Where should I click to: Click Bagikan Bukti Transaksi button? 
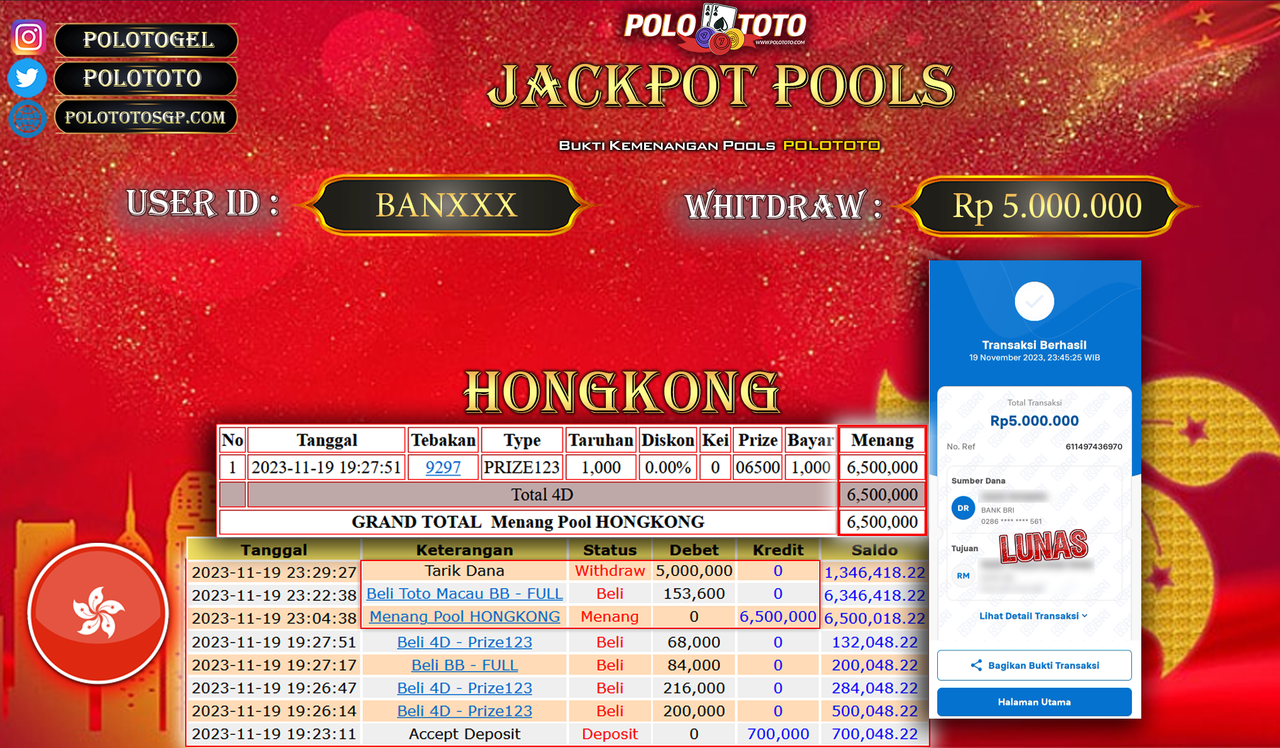coord(1034,665)
